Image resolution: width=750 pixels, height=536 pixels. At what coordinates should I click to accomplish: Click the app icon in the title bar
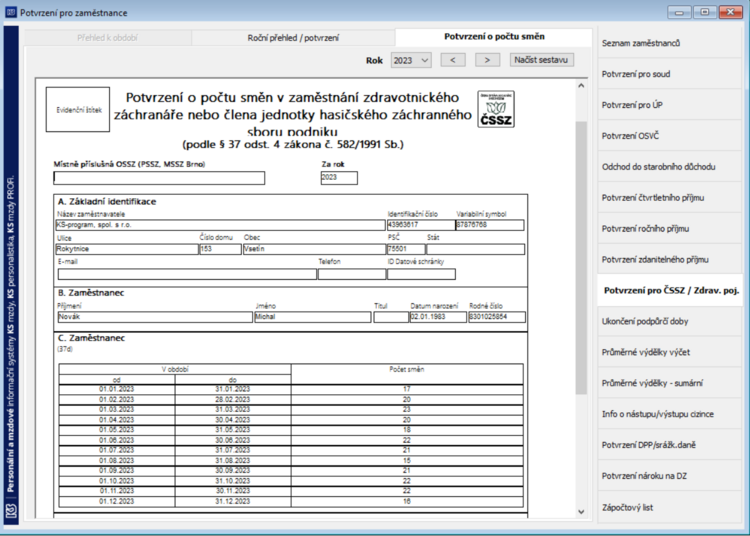click(11, 12)
